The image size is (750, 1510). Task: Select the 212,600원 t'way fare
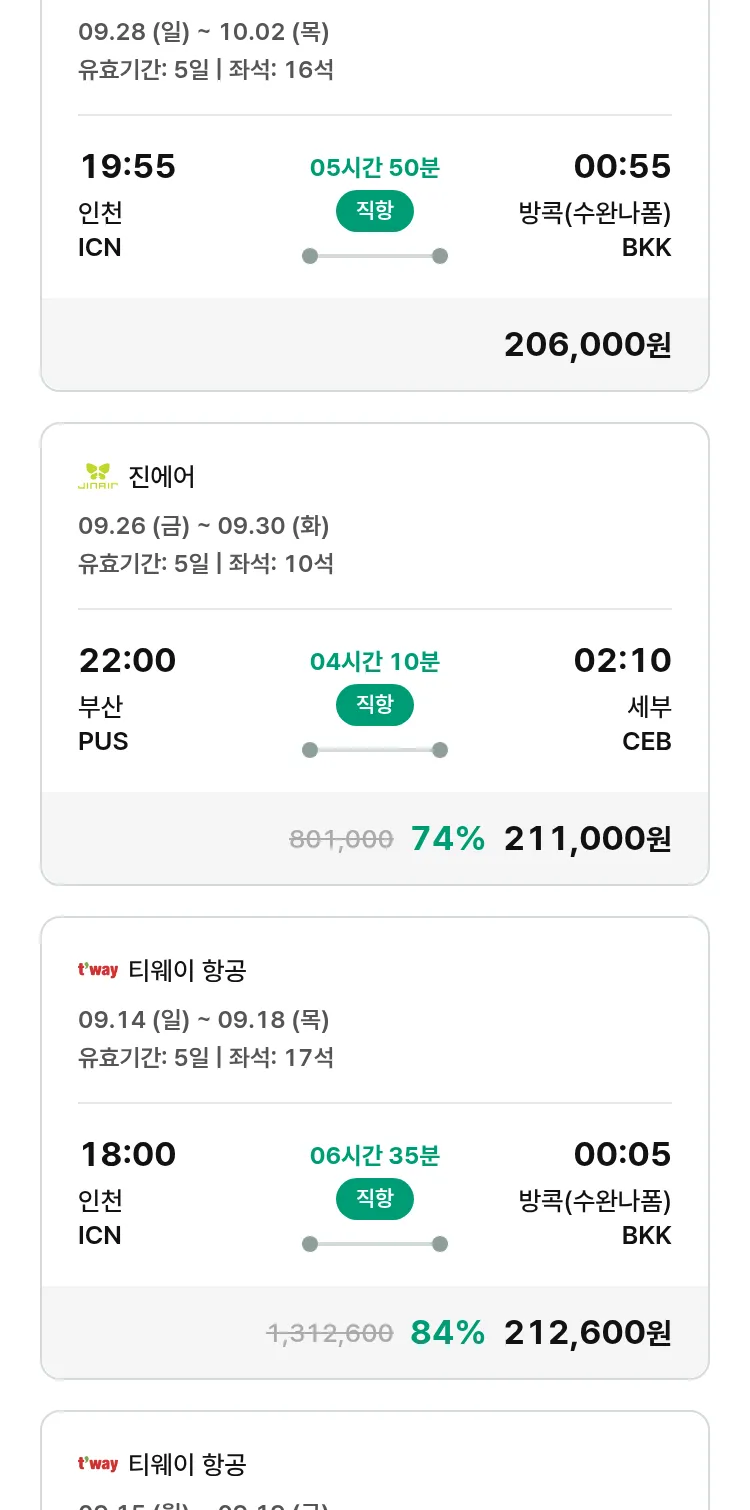[587, 1333]
